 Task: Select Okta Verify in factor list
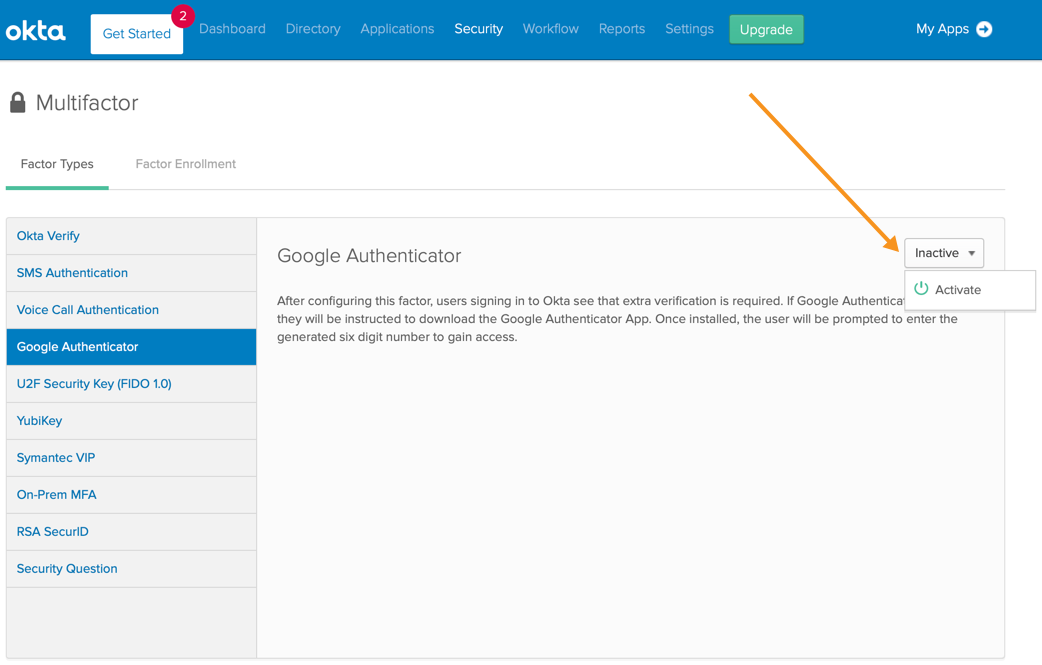click(x=48, y=236)
